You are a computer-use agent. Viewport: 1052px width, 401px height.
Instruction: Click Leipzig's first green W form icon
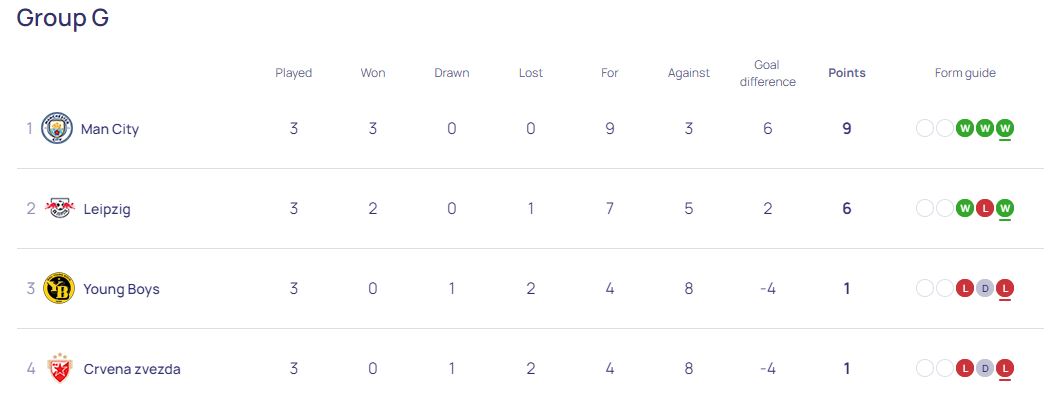[965, 209]
